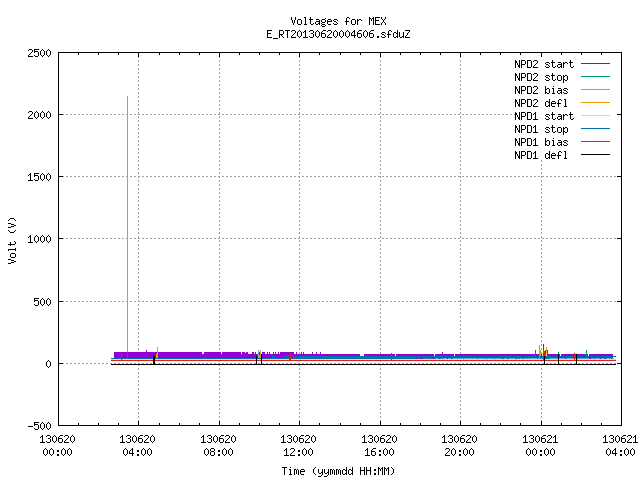Click the 'NPD2 defl' legend label
This screenshot has width=640, height=480.
click(x=541, y=103)
